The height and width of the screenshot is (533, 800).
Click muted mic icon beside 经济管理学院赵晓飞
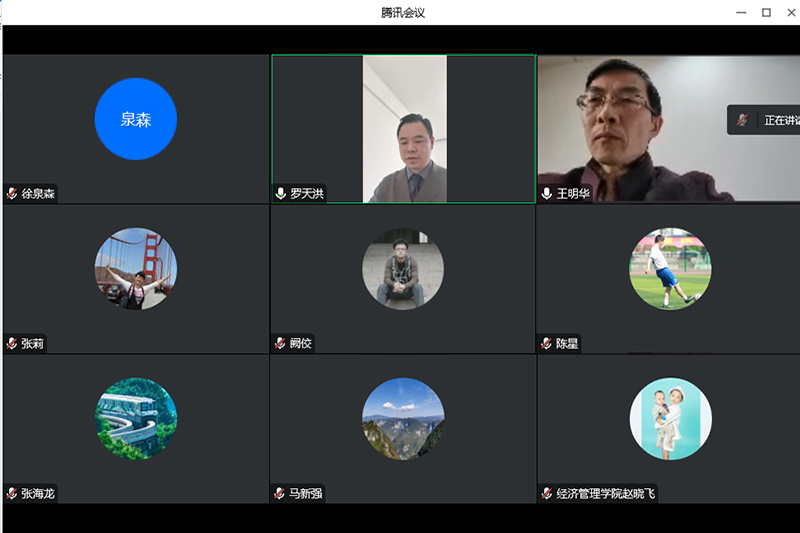click(x=547, y=494)
